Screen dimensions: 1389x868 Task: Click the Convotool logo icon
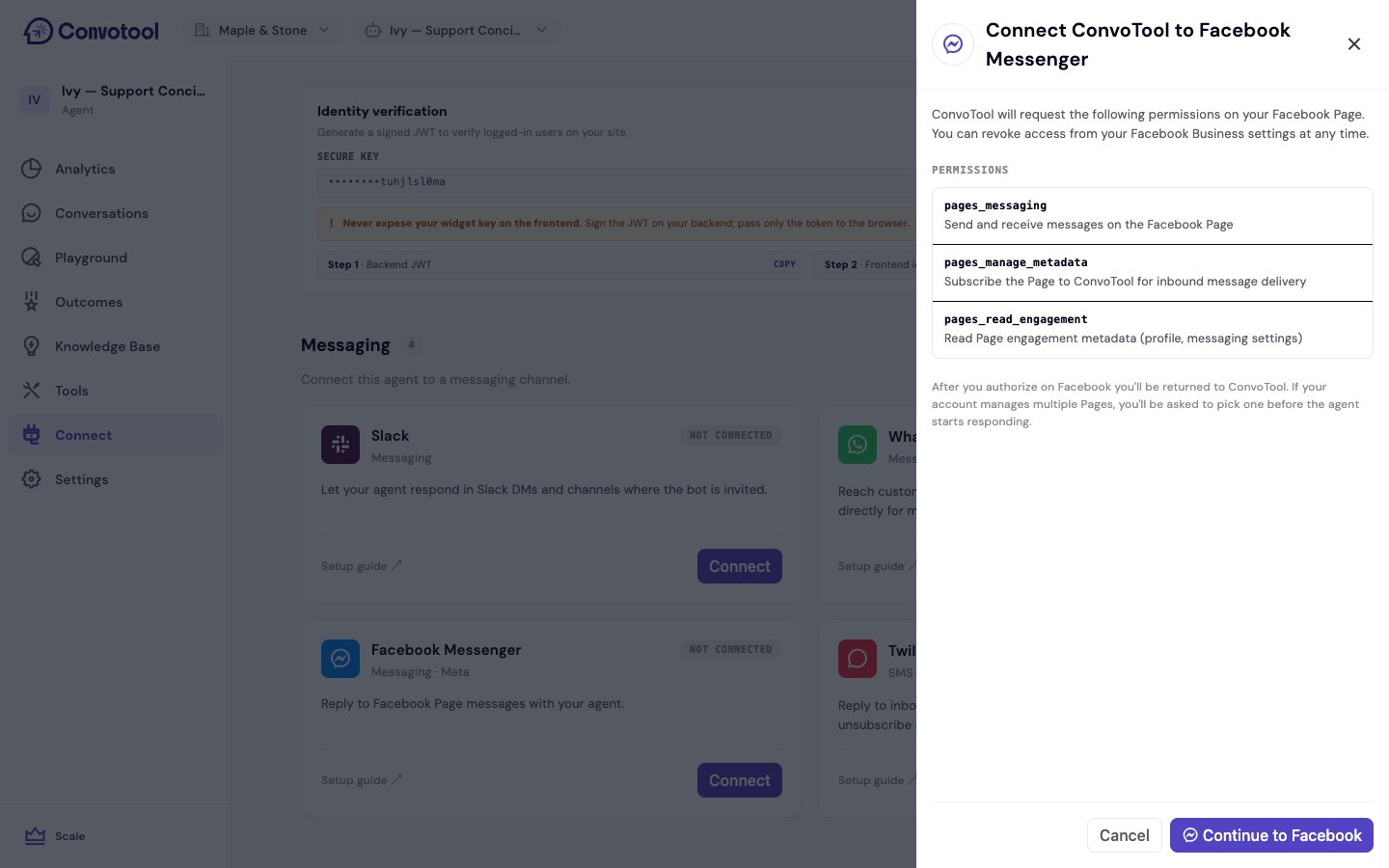tap(38, 31)
